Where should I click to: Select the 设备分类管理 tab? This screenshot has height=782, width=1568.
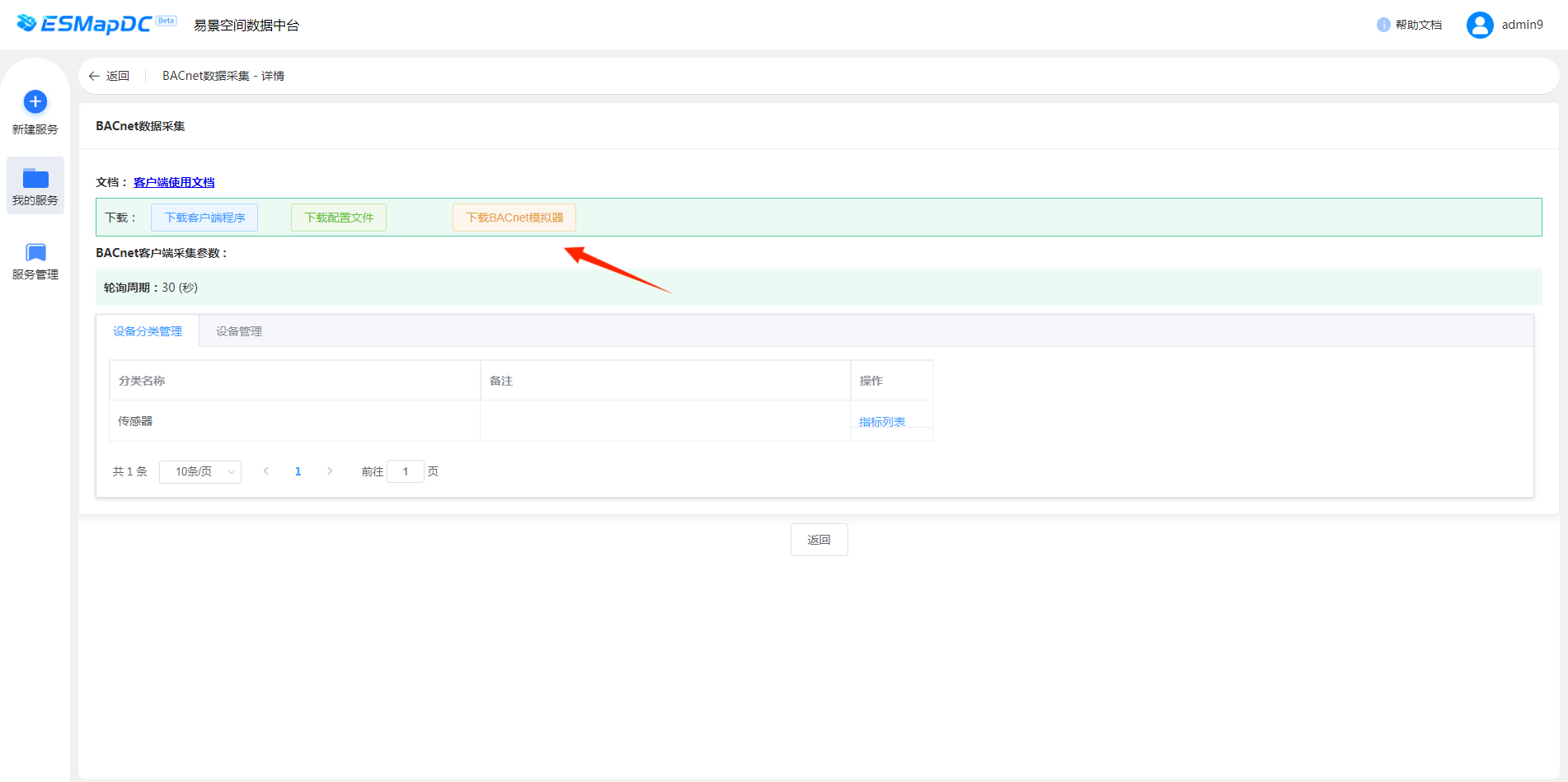[x=148, y=331]
